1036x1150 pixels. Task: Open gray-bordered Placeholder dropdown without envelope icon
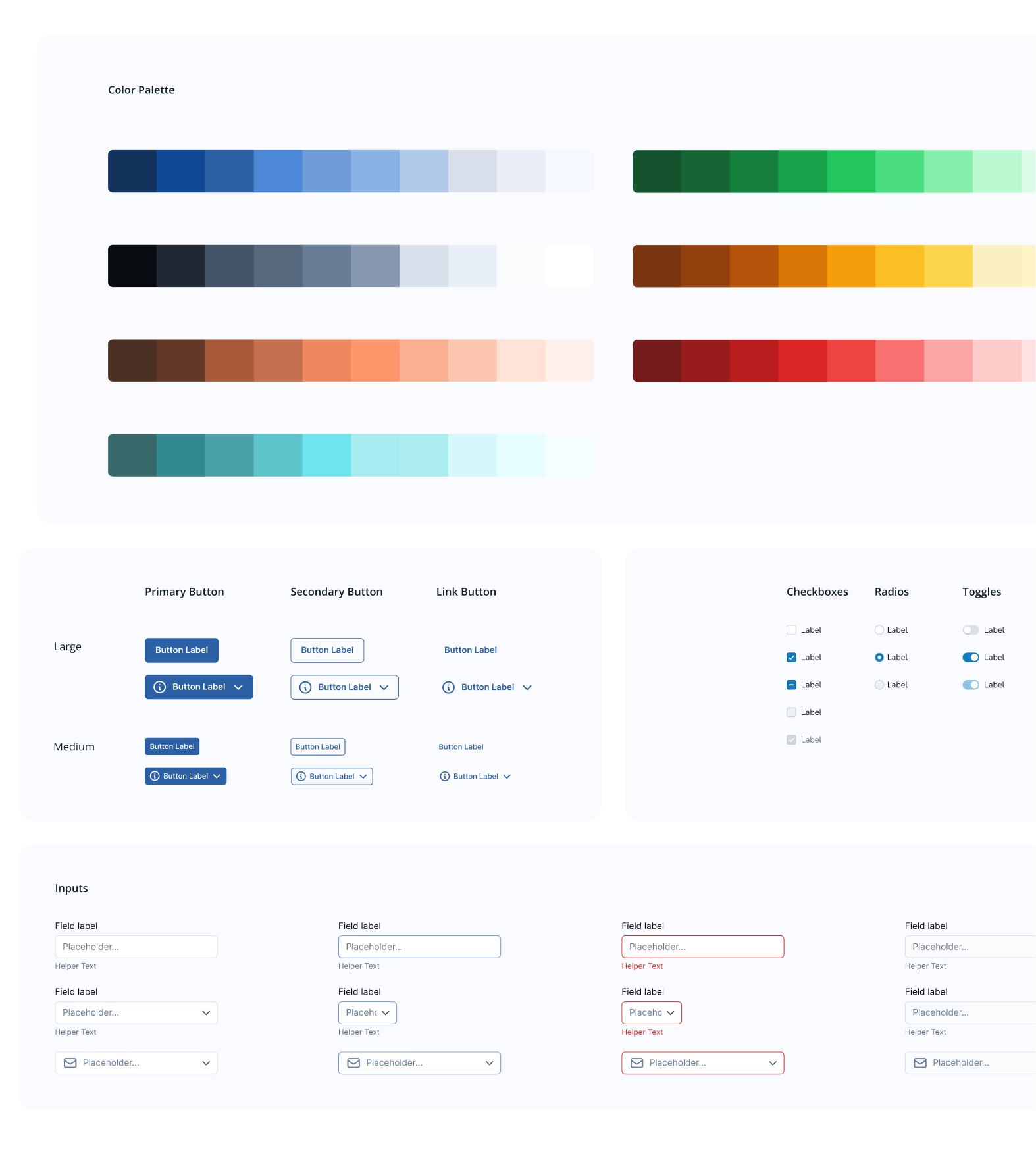click(x=136, y=1013)
